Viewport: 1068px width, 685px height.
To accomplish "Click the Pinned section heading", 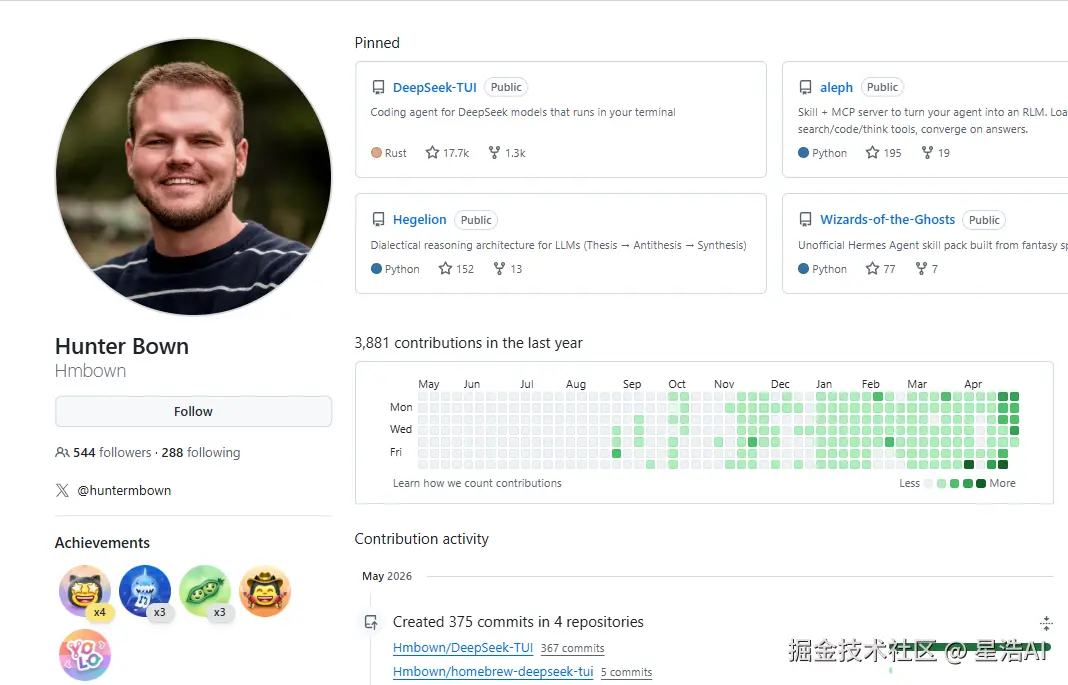I will click(x=377, y=43).
